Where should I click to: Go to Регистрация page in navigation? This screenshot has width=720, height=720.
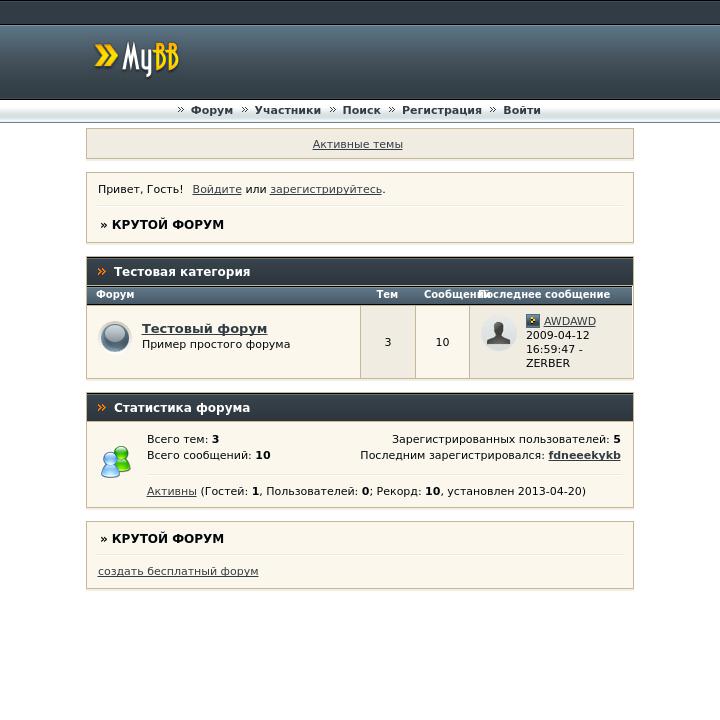pos(442,110)
